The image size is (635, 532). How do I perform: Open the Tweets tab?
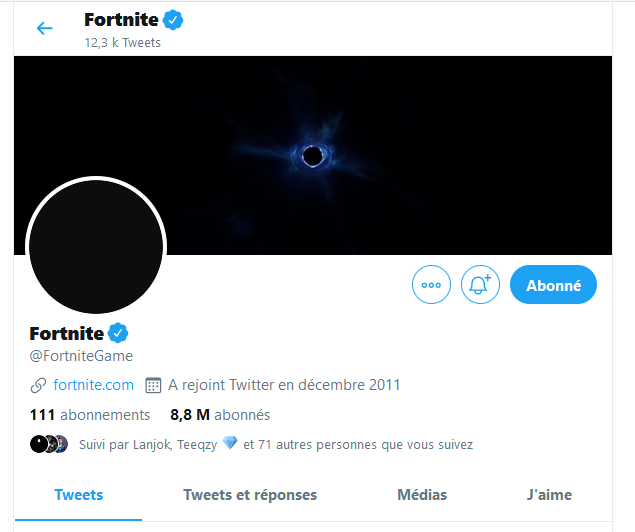pyautogui.click(x=79, y=495)
